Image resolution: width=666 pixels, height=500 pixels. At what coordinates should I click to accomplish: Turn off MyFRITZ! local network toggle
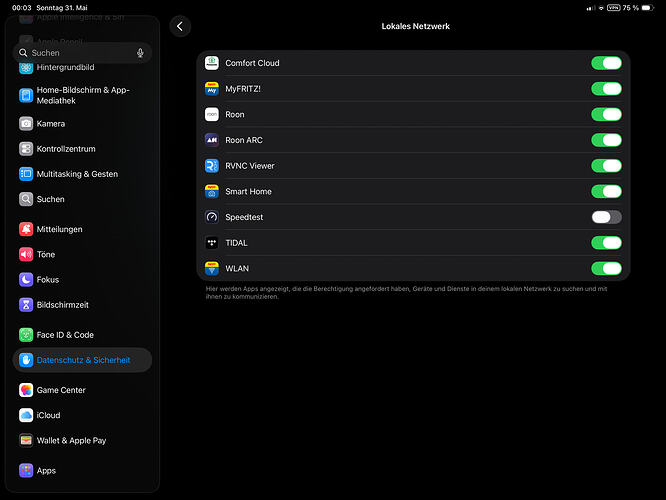tap(606, 89)
